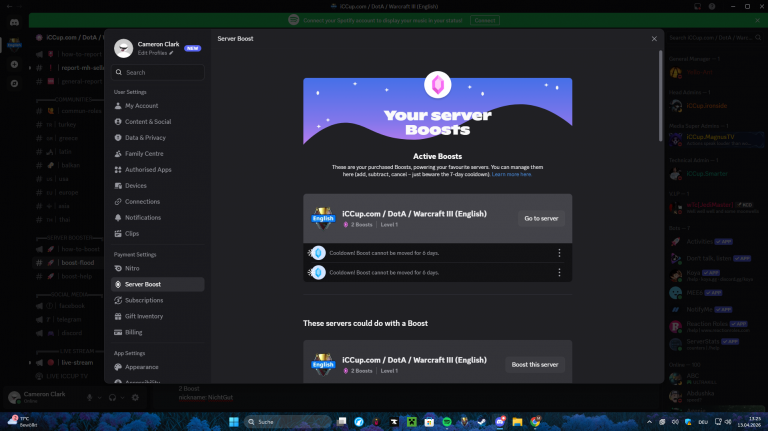The image size is (768, 431).
Task: Click the Discord help question-mark icon
Action: [712, 6]
